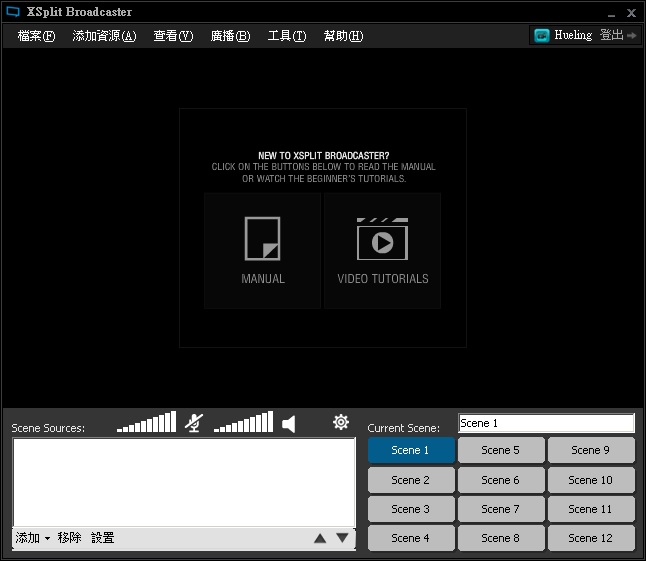Open the 幫助(H) menu

(x=343, y=36)
